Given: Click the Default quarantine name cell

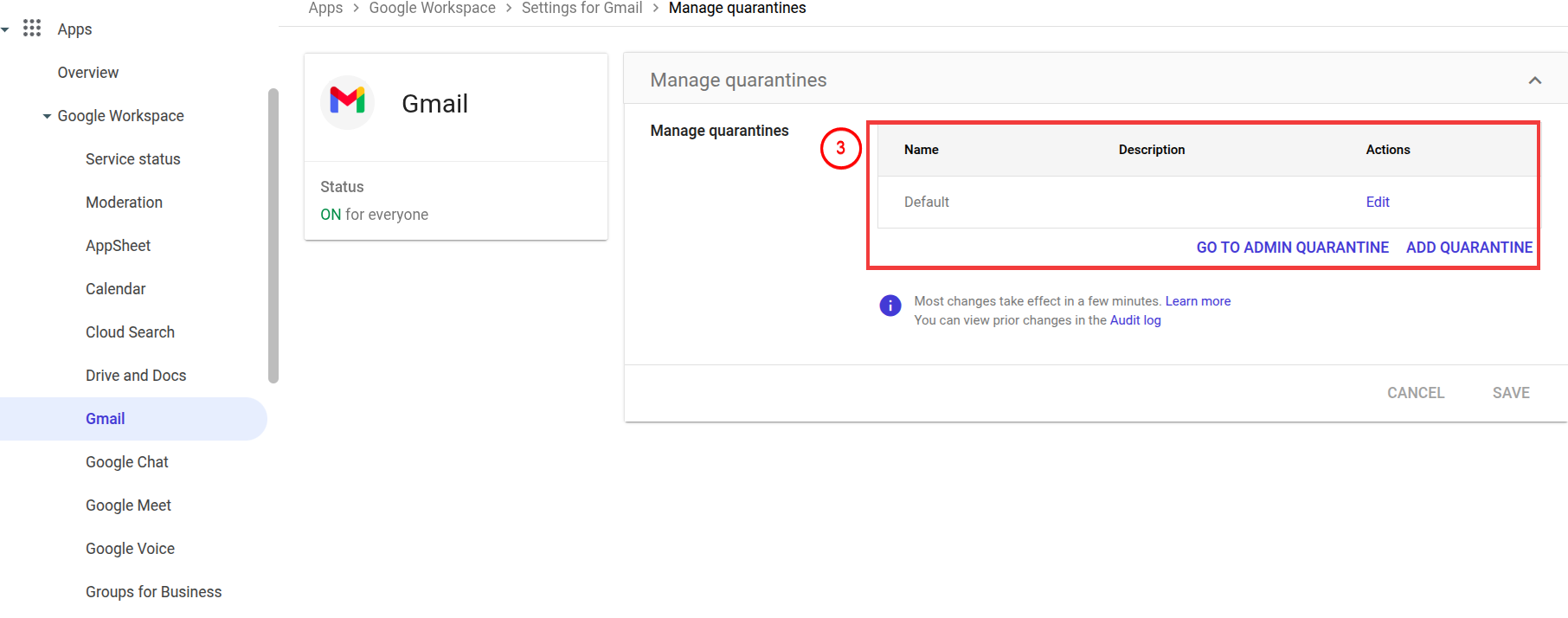Looking at the screenshot, I should pyautogui.click(x=926, y=202).
